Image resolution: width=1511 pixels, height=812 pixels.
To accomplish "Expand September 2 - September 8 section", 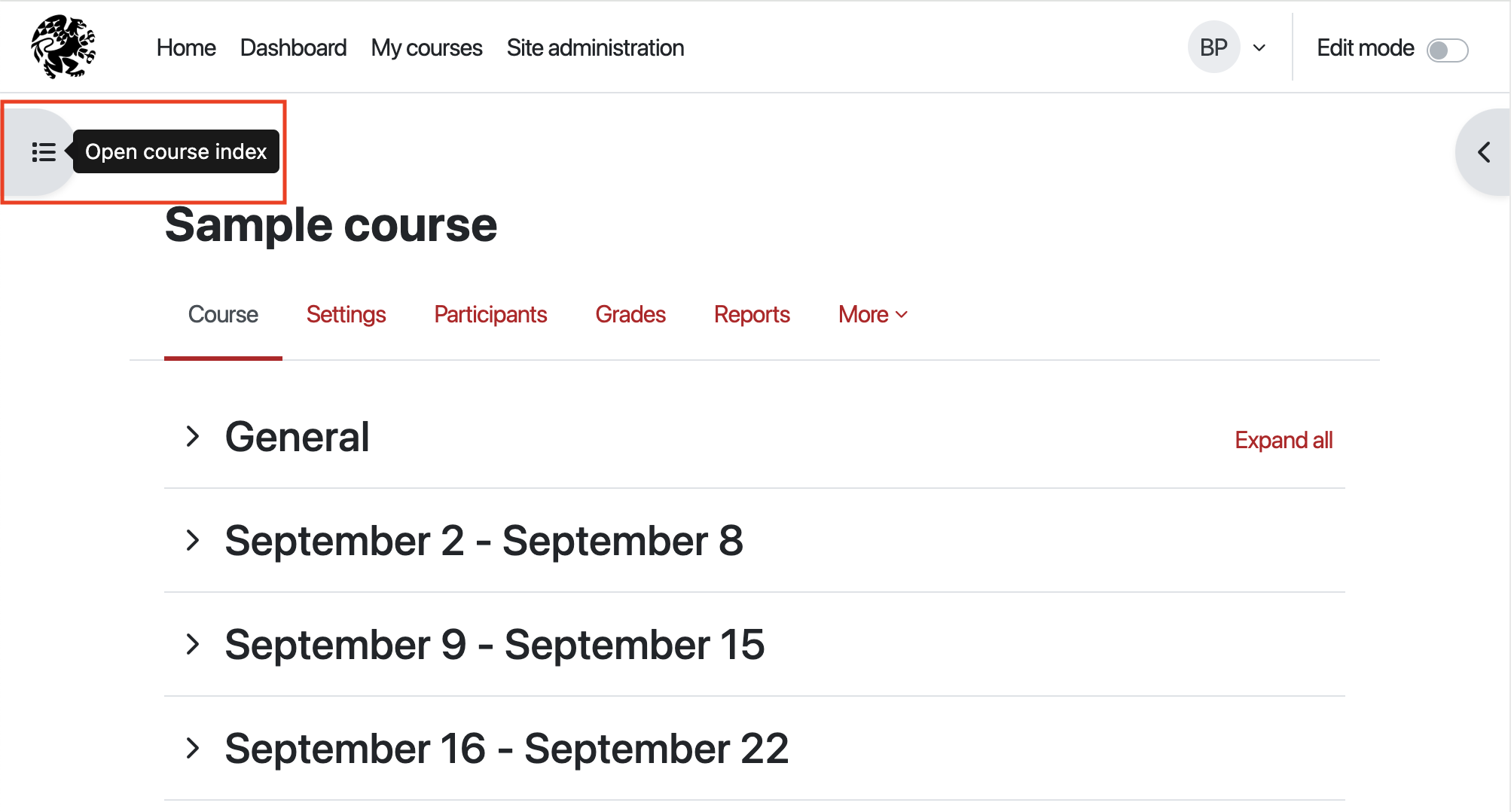I will tap(193, 540).
